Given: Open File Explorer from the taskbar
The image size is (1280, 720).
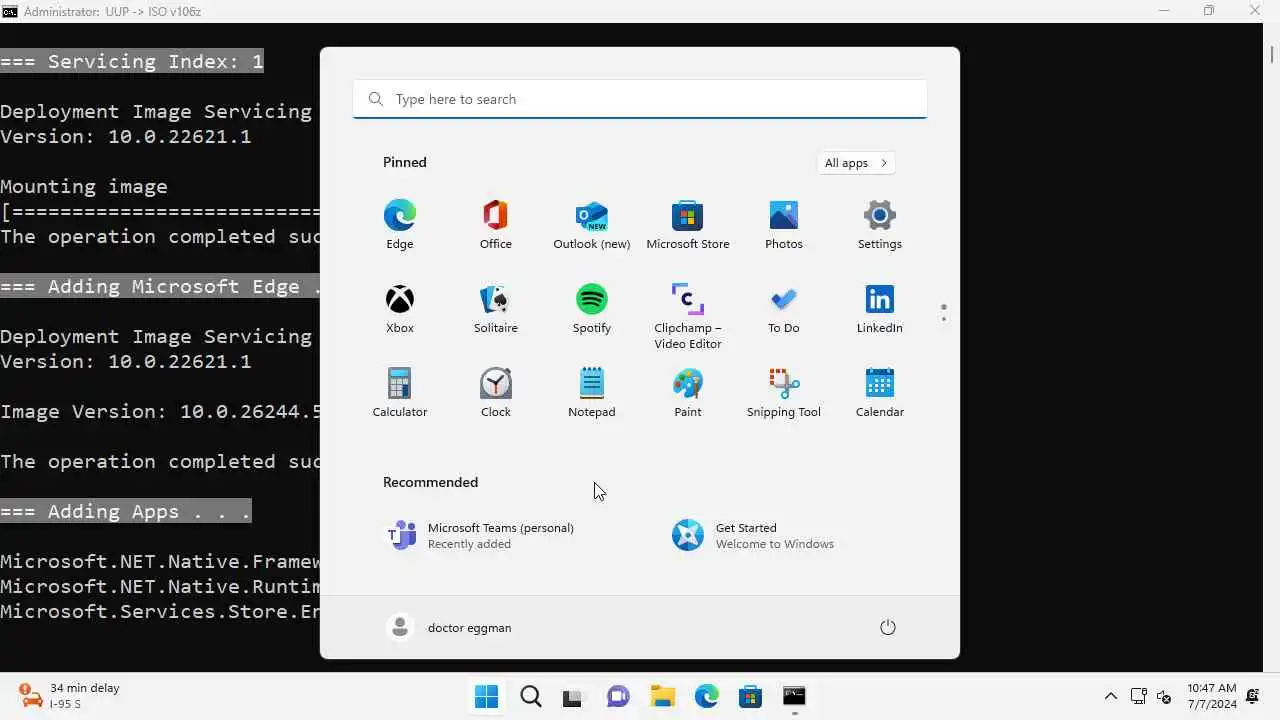Looking at the screenshot, I should [x=662, y=696].
